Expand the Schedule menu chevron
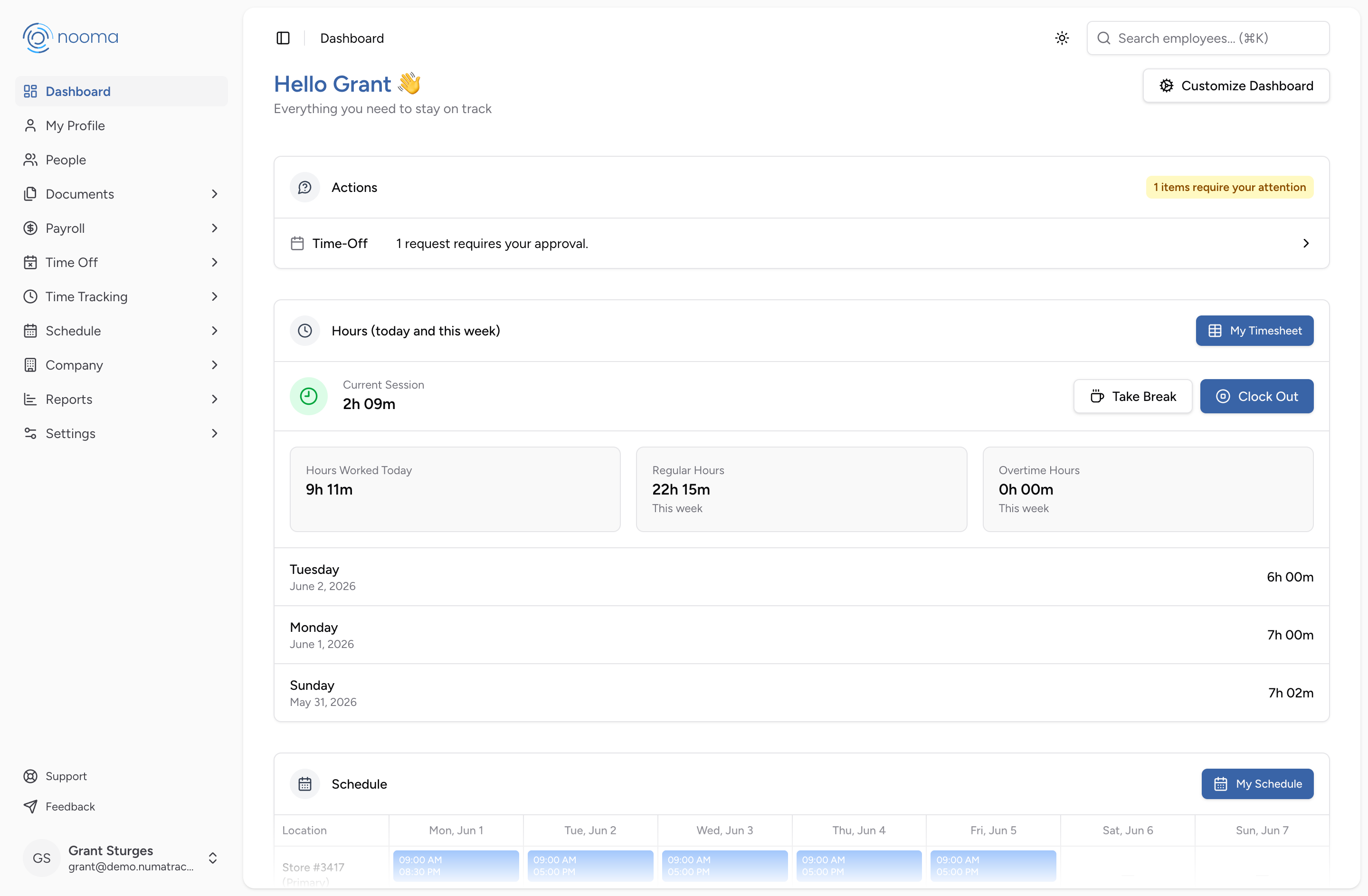The width and height of the screenshot is (1368, 896). point(214,331)
